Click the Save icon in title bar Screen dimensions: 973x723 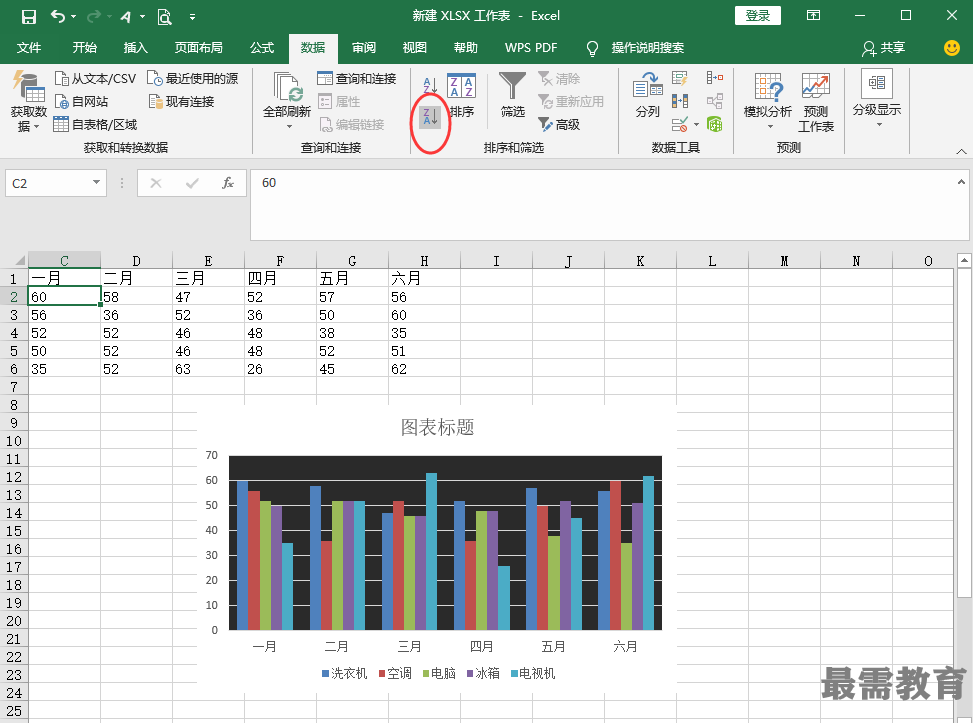coord(29,17)
